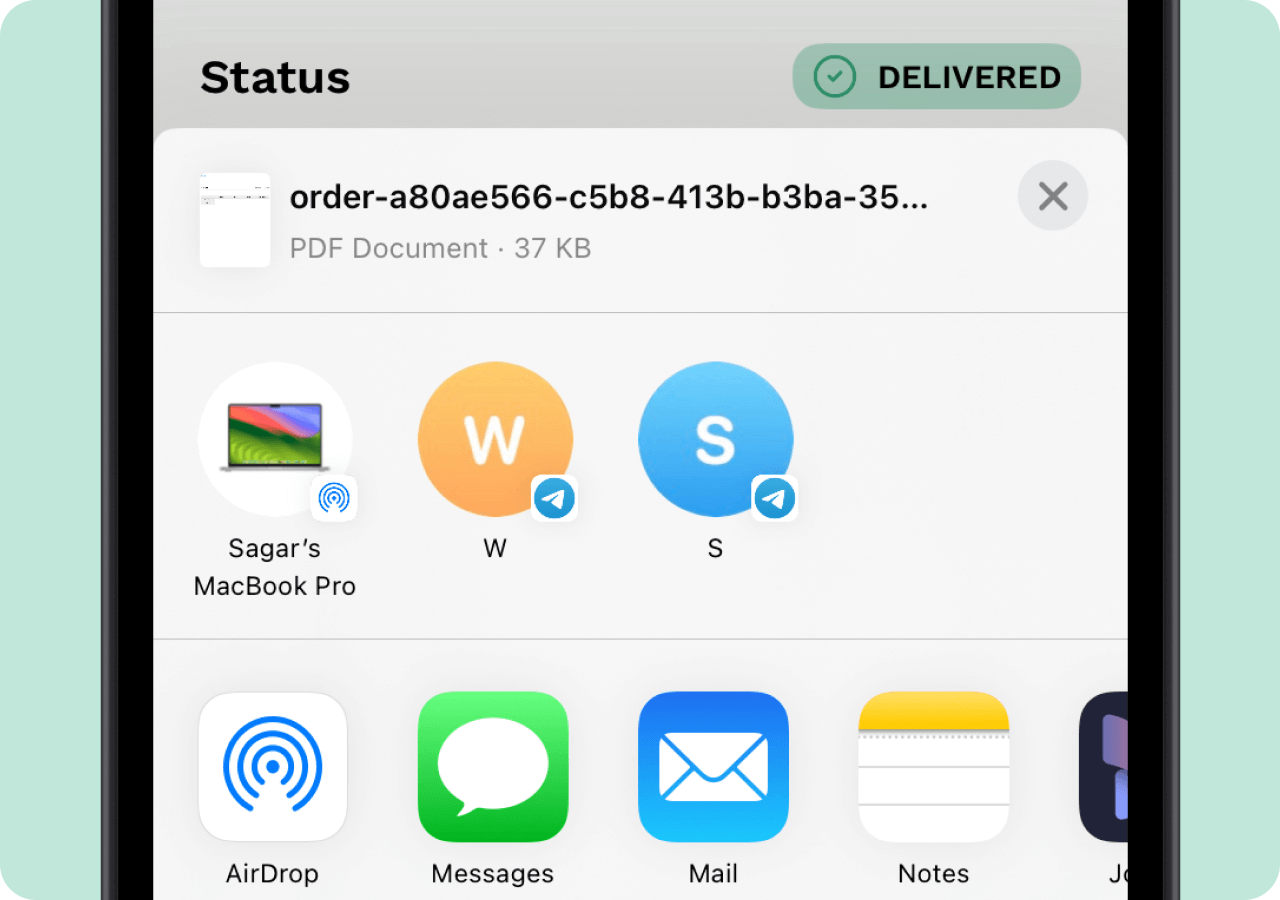The width and height of the screenshot is (1280, 900).
Task: Click the Telegram badge on contact W
Action: pos(554,498)
